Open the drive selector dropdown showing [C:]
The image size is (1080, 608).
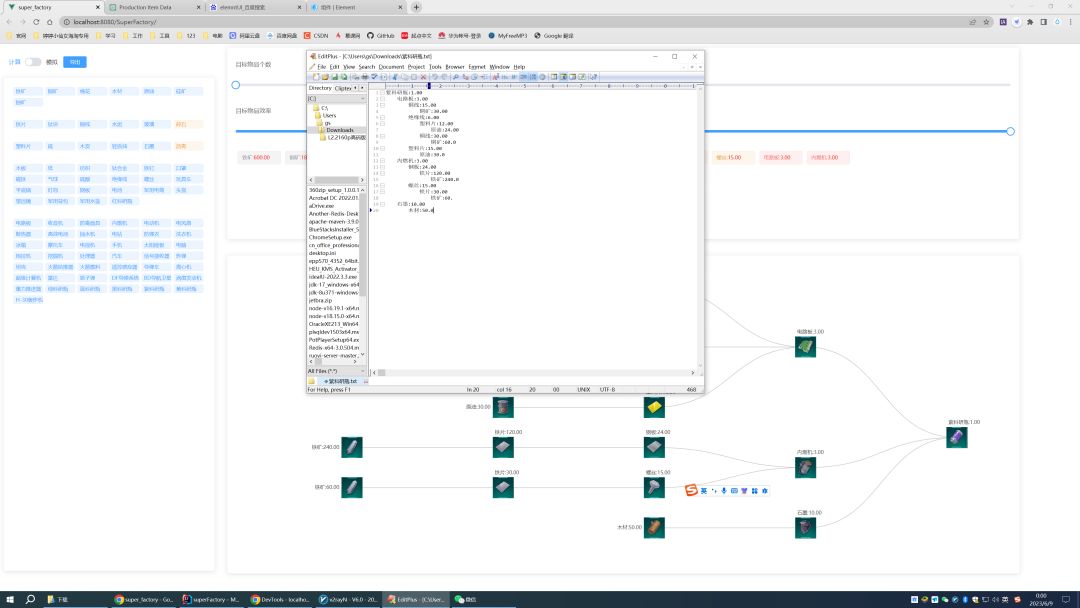(x=336, y=98)
